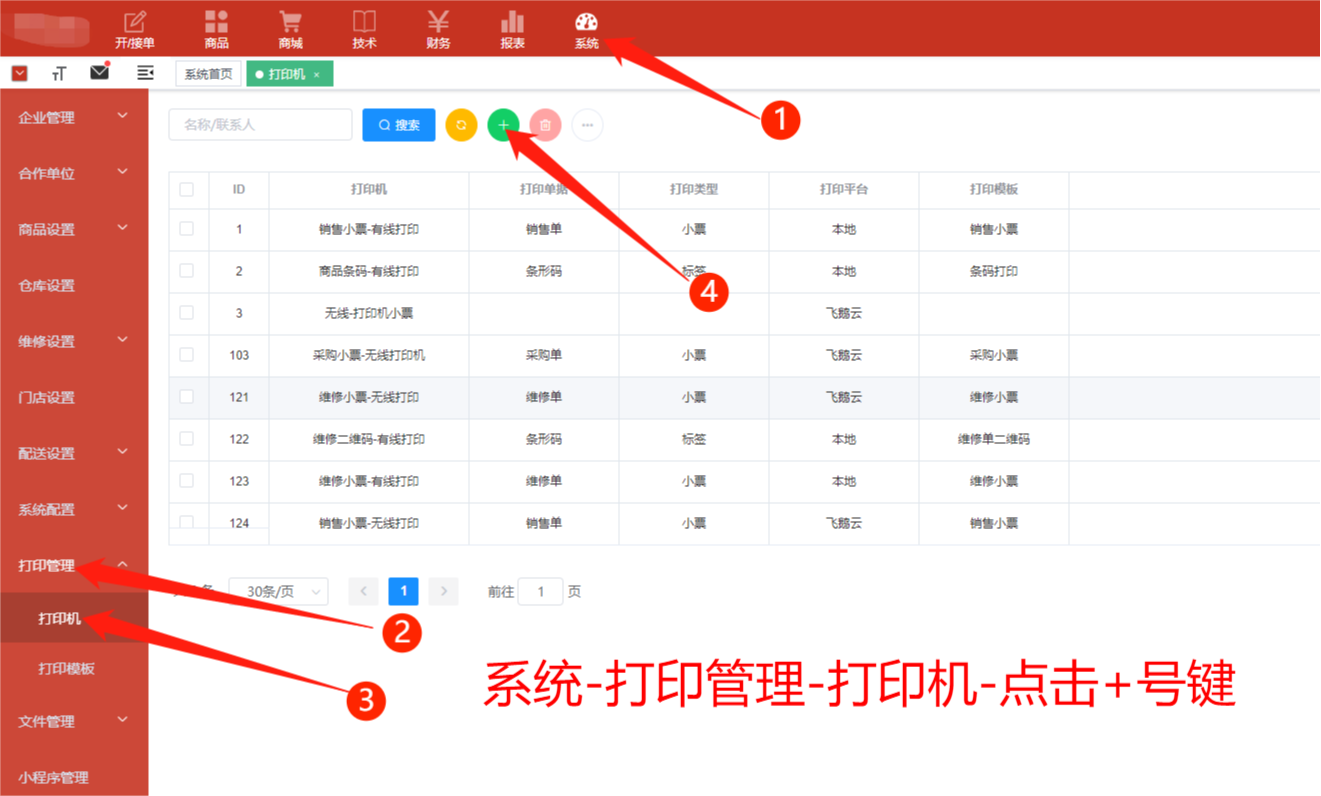Select the 商品条码-有线打印 cell

tap(369, 271)
